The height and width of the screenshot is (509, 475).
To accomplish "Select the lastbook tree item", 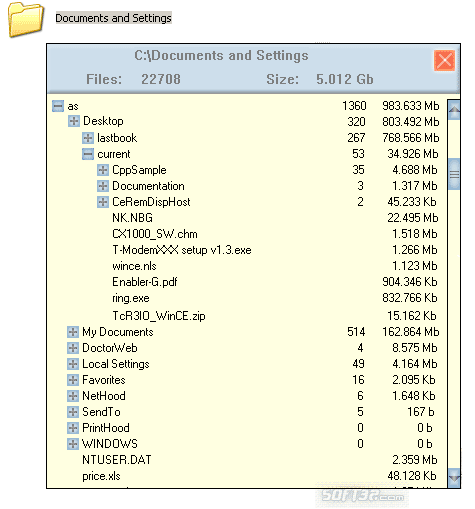I will 117,138.
